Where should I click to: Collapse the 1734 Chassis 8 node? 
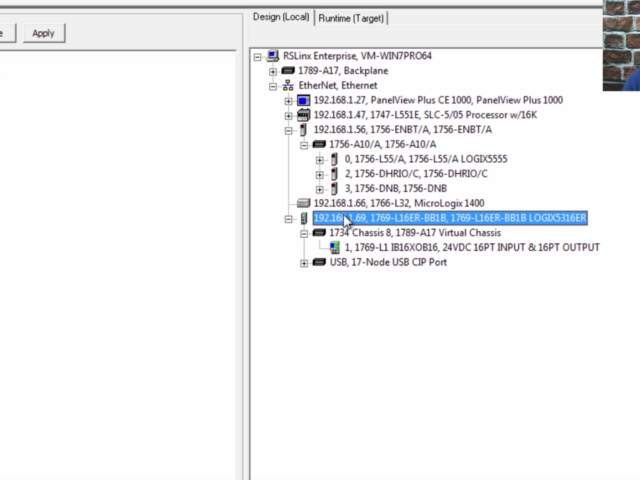pyautogui.click(x=304, y=234)
